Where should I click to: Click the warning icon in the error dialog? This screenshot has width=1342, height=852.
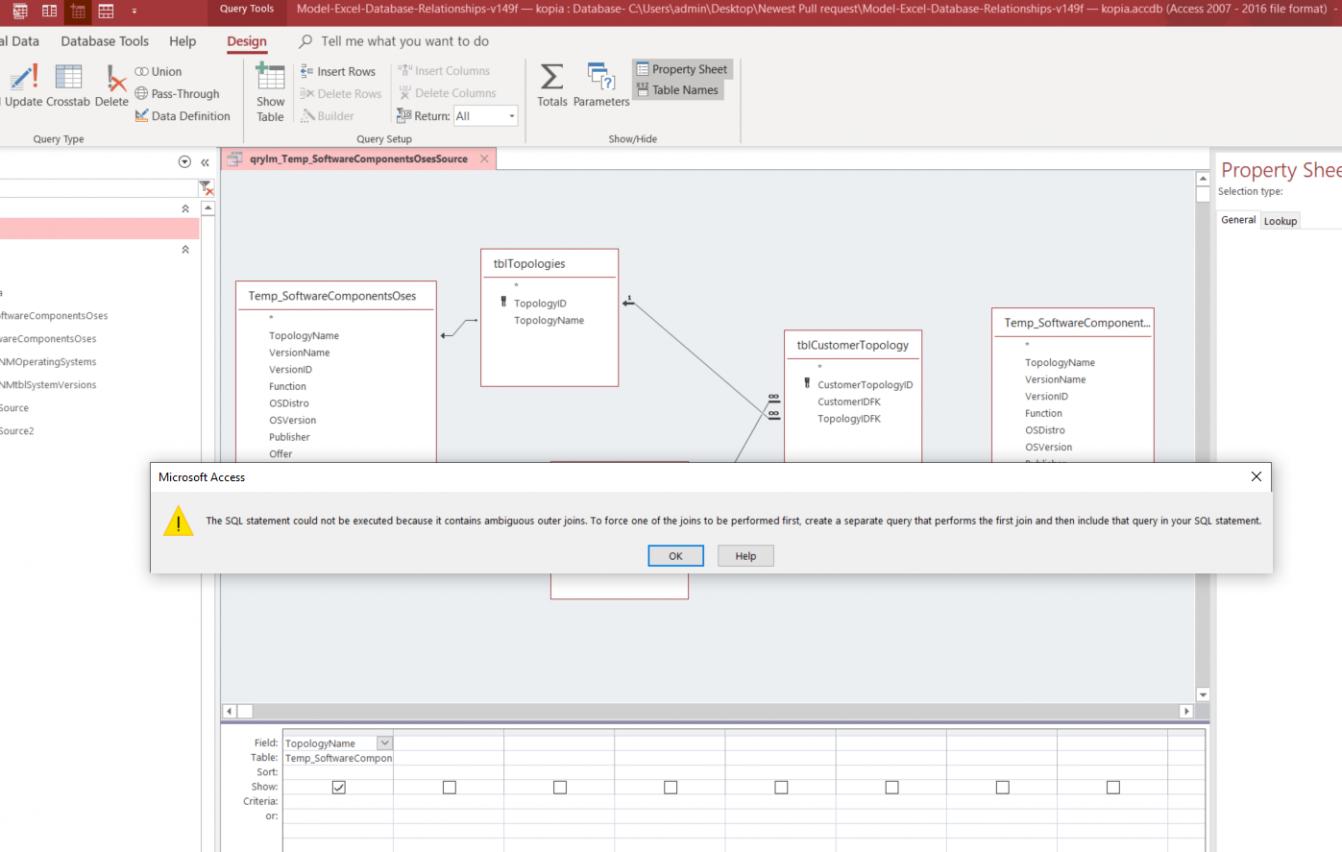[180, 521]
